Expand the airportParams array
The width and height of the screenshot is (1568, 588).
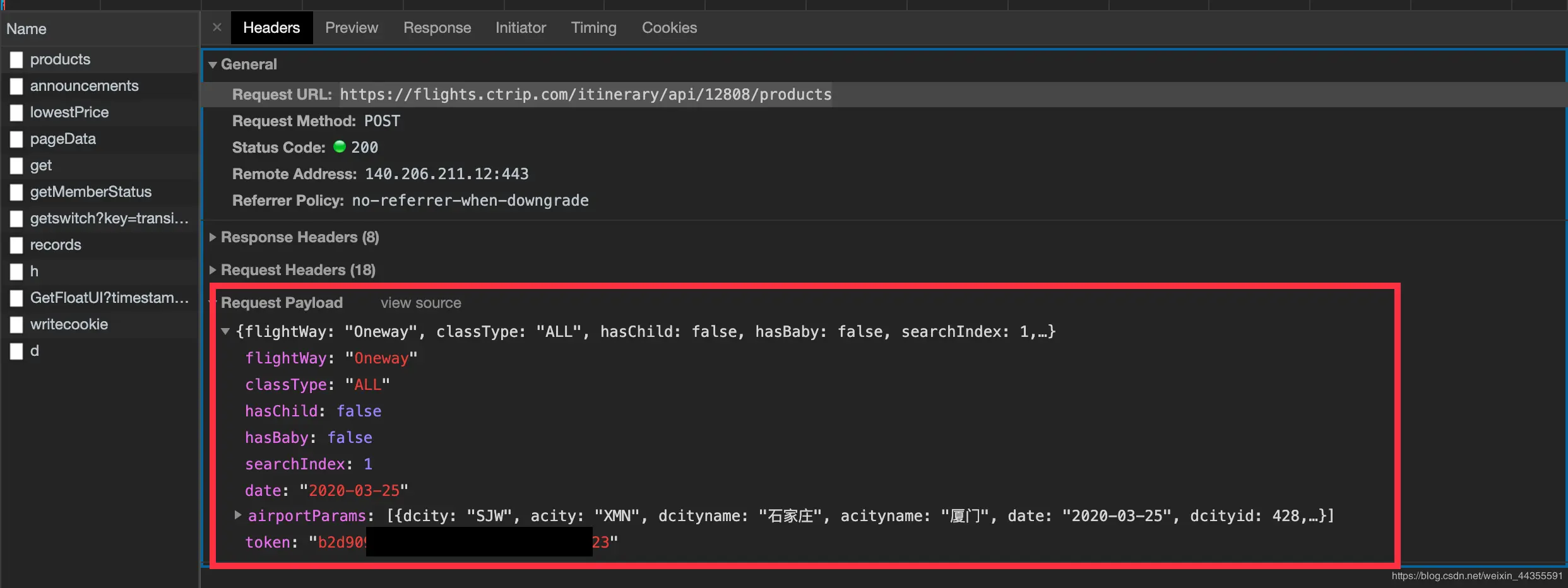point(238,515)
